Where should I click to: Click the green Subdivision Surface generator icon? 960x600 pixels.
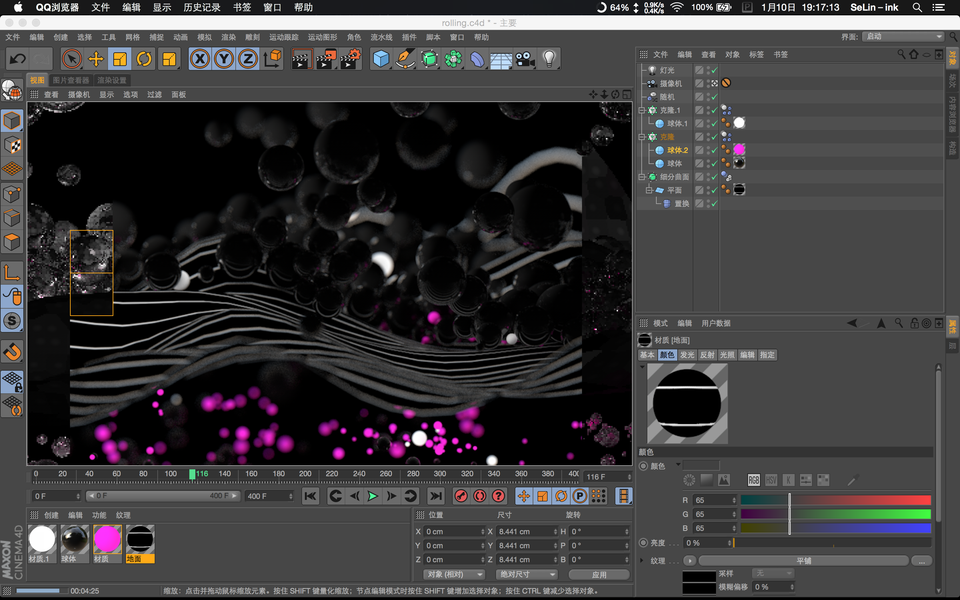pyautogui.click(x=429, y=59)
